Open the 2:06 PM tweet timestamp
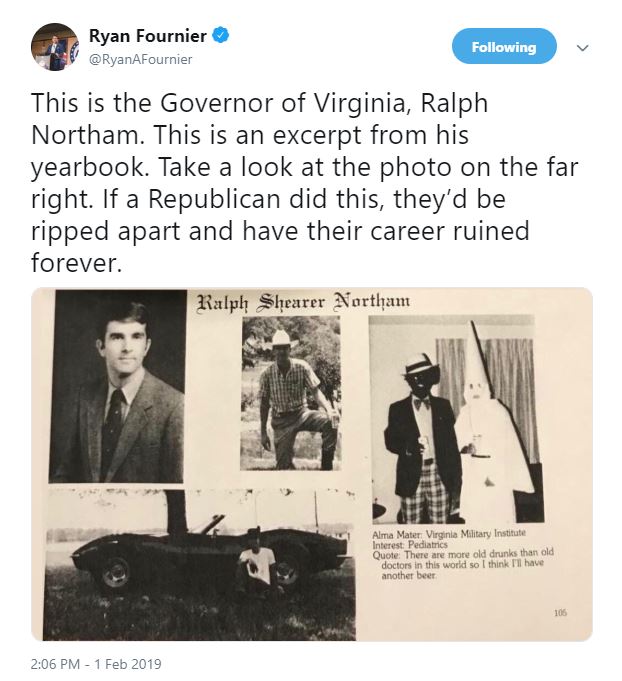622x681 pixels. coord(55,664)
